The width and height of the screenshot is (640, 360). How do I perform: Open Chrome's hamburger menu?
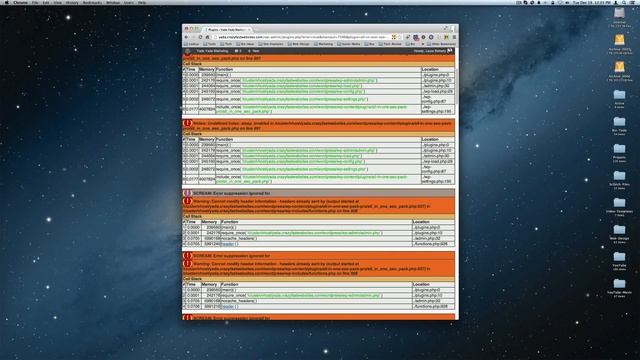coord(454,37)
